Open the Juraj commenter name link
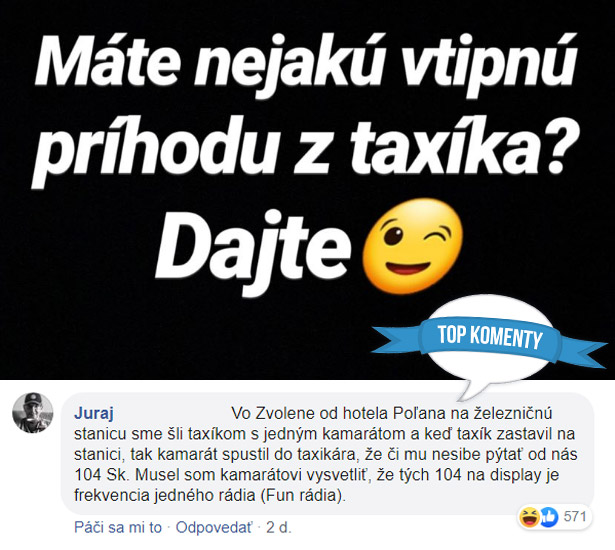This screenshot has height=550, width=615. pyautogui.click(x=94, y=413)
